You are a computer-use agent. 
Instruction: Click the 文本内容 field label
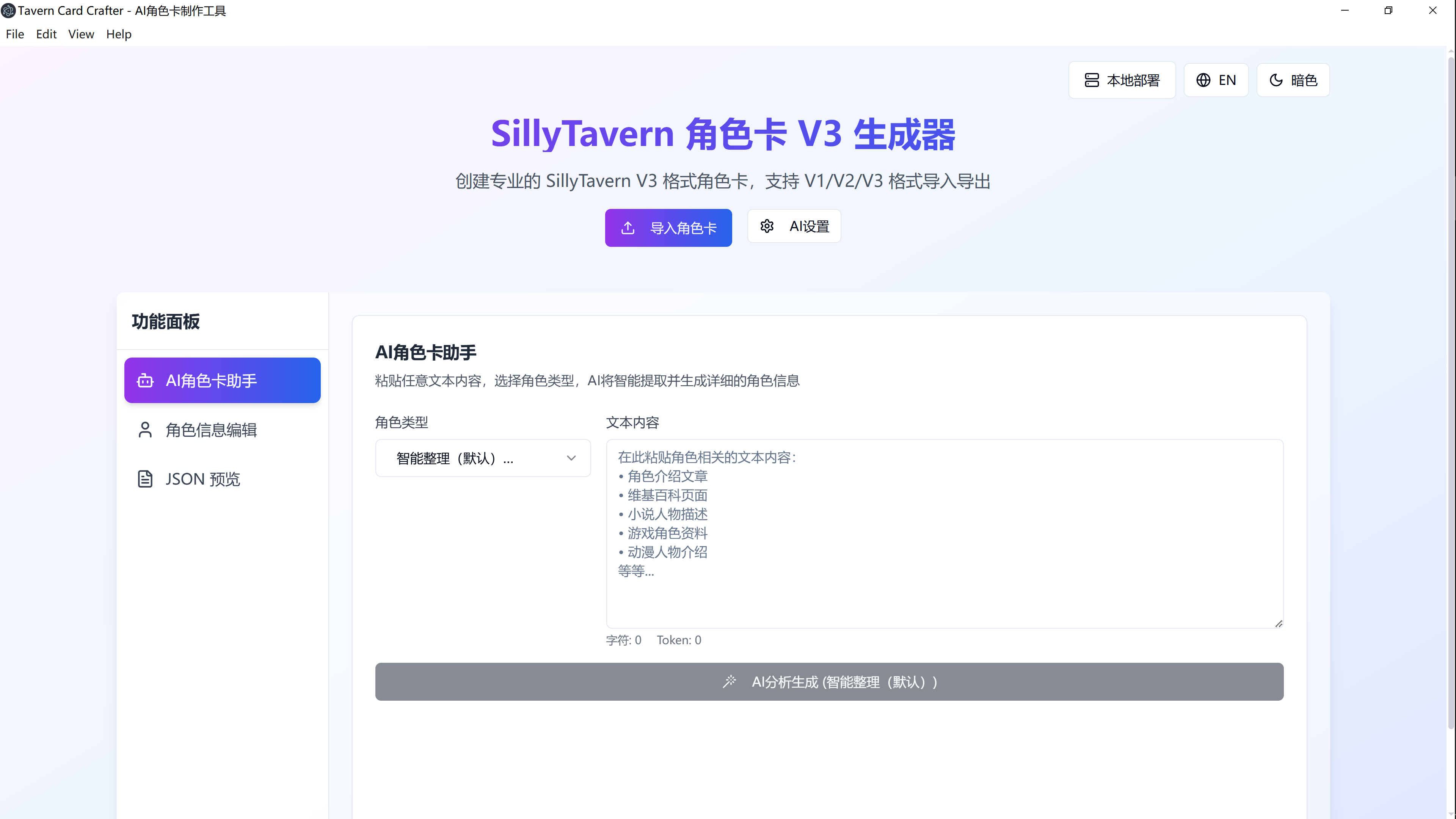coord(632,422)
